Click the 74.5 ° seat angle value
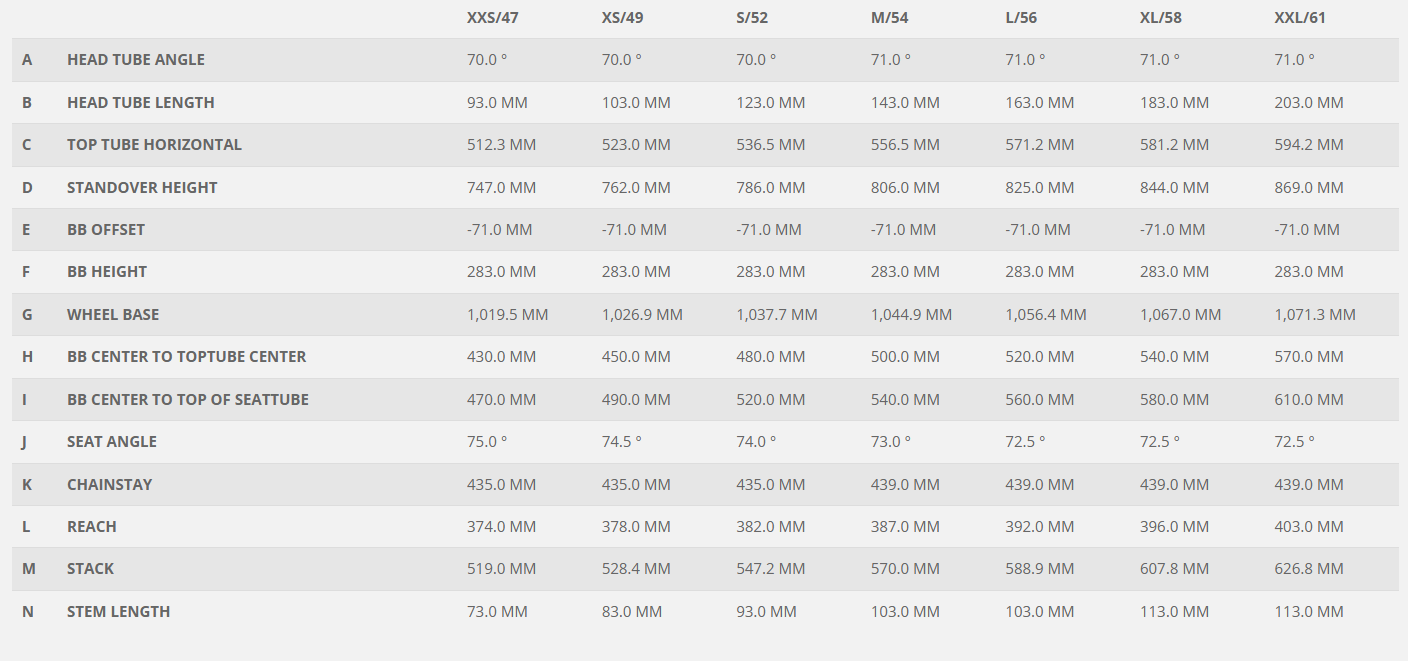 pyautogui.click(x=622, y=442)
